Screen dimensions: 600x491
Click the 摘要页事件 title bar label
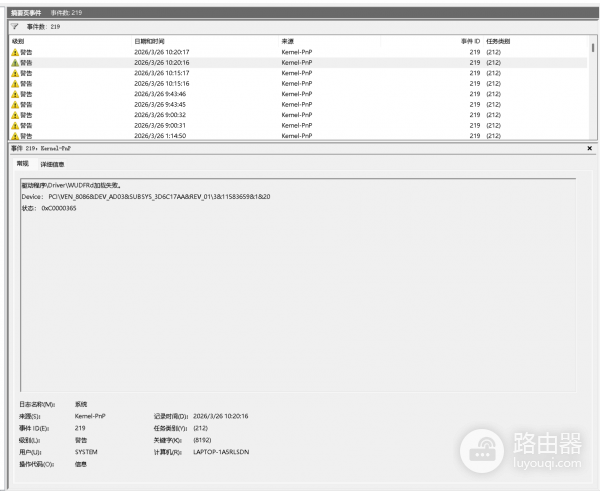tap(26, 13)
